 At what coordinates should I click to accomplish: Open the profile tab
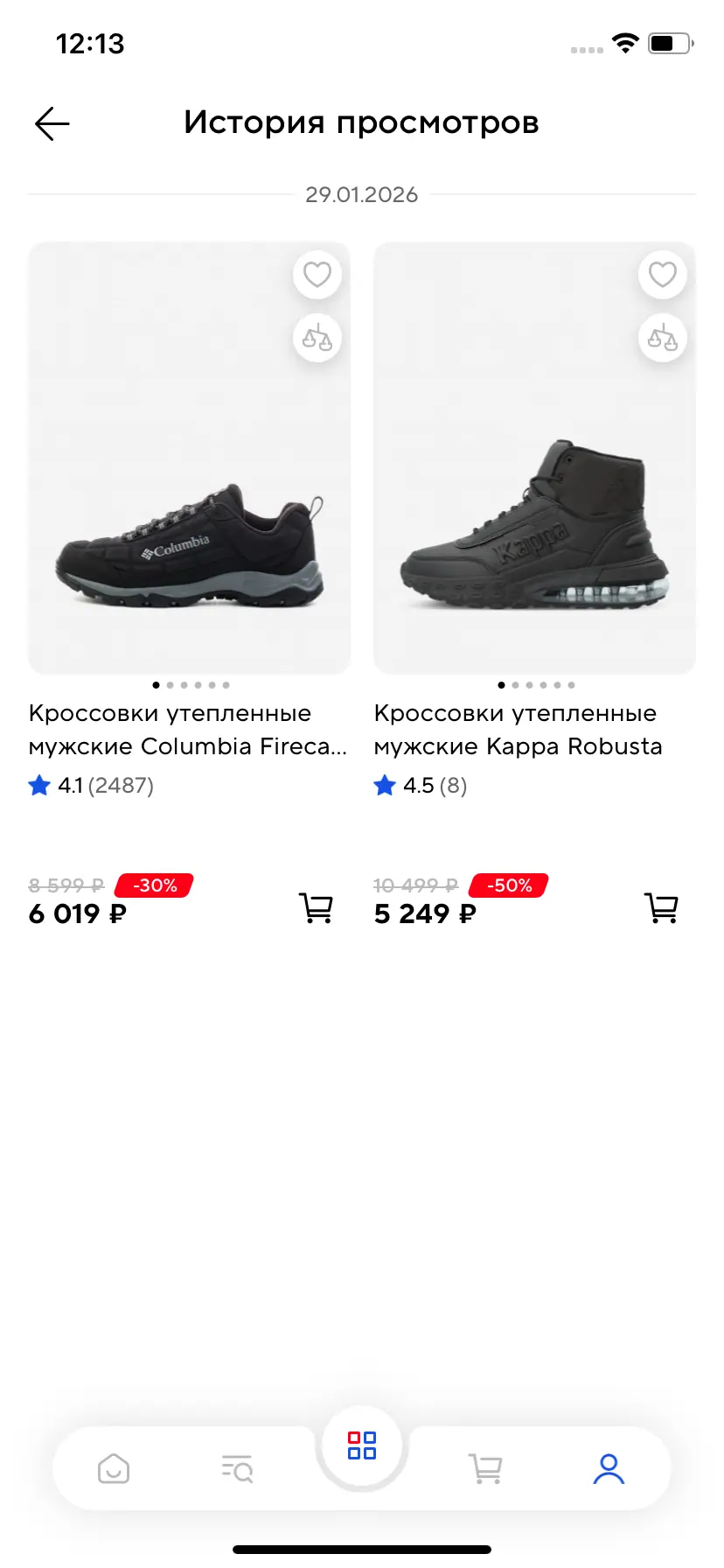click(609, 1468)
